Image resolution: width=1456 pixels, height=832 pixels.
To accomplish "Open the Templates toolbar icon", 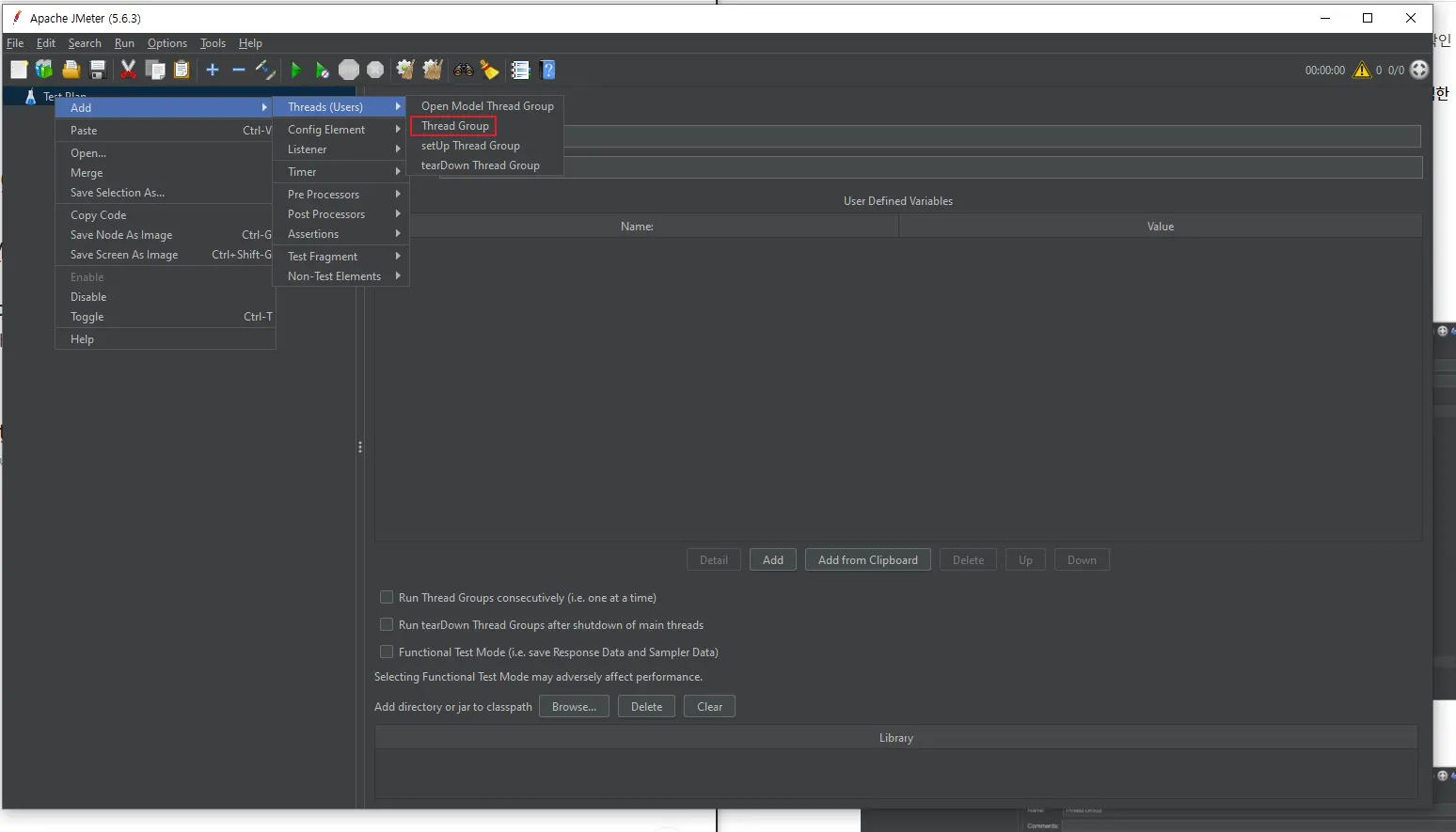I will click(44, 70).
